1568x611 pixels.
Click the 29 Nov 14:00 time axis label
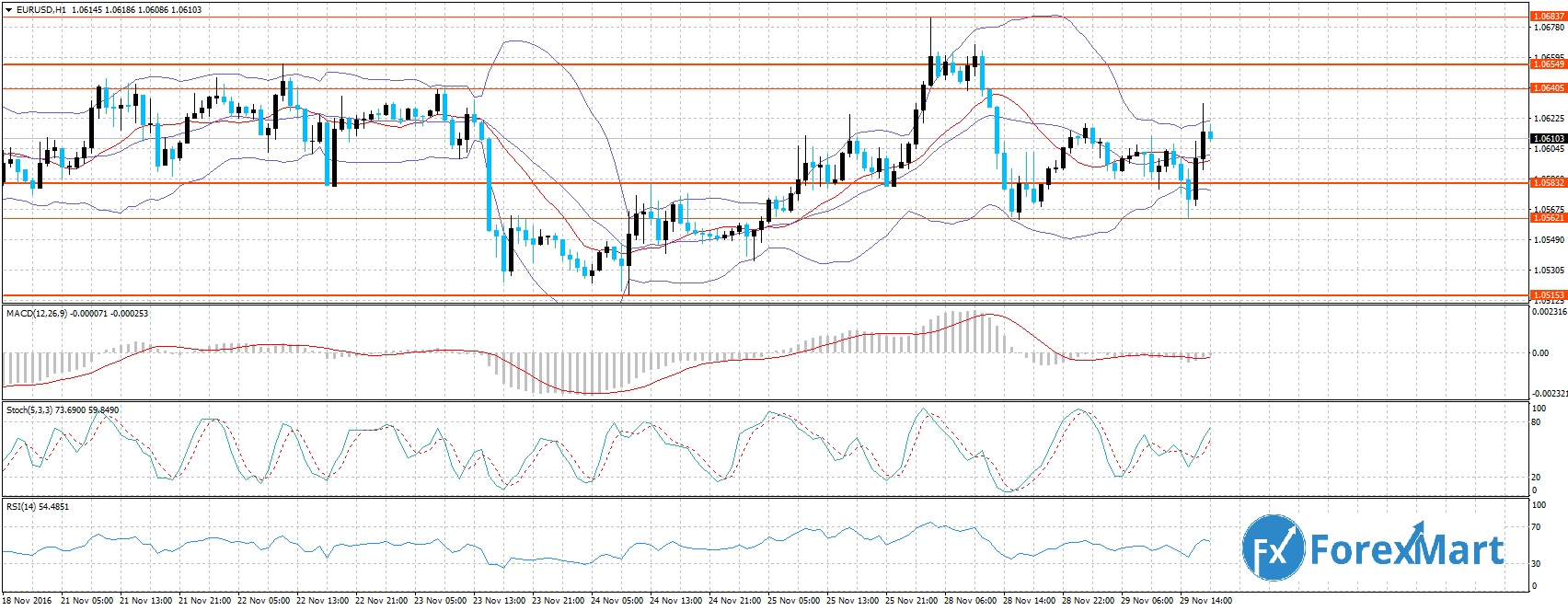pyautogui.click(x=1207, y=601)
